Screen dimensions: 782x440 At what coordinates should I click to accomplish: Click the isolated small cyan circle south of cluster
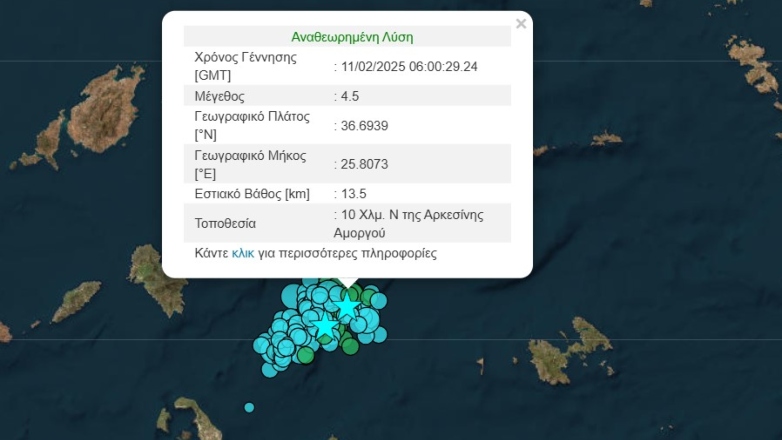point(249,407)
